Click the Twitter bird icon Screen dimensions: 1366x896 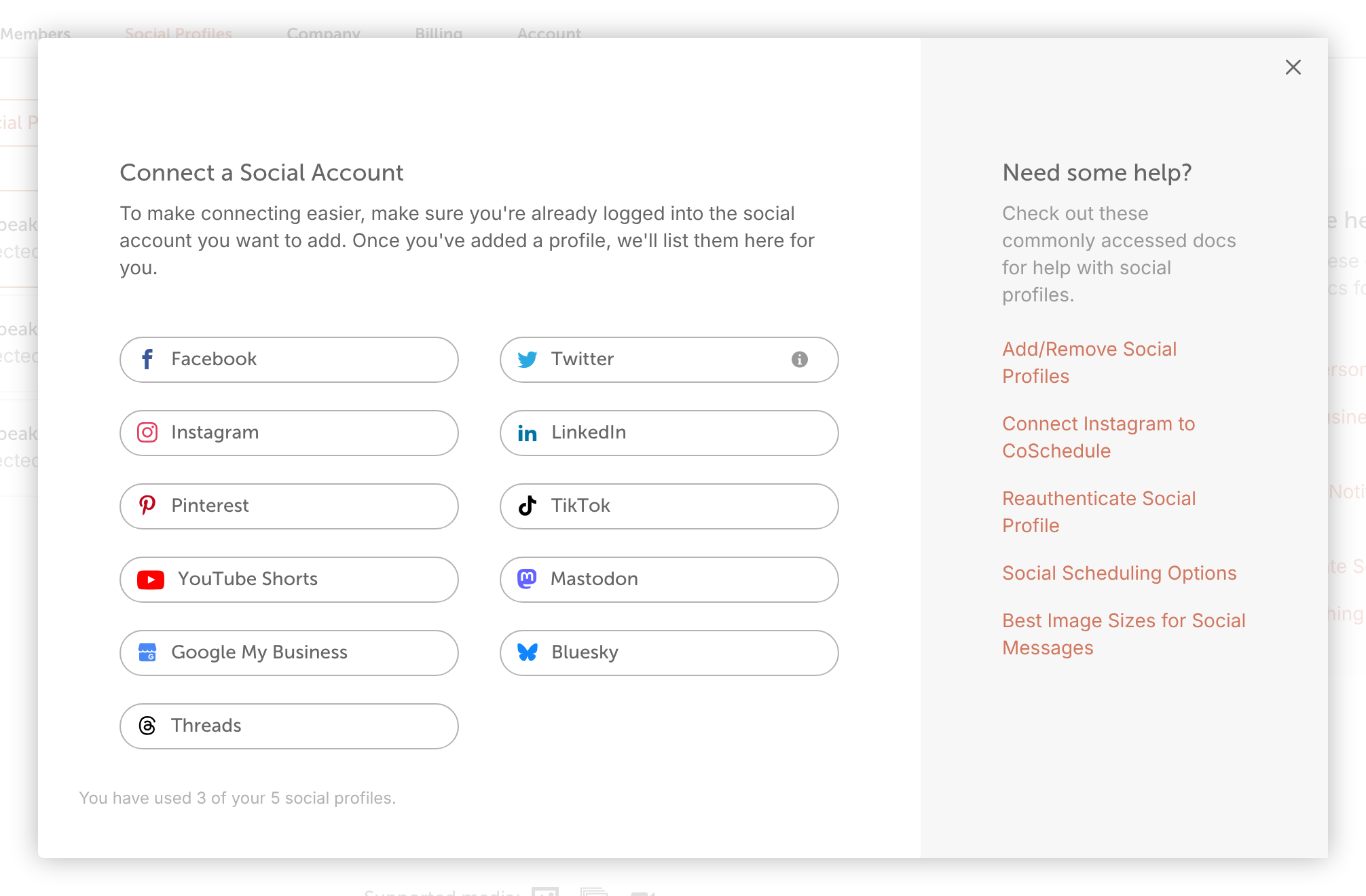[x=528, y=359]
